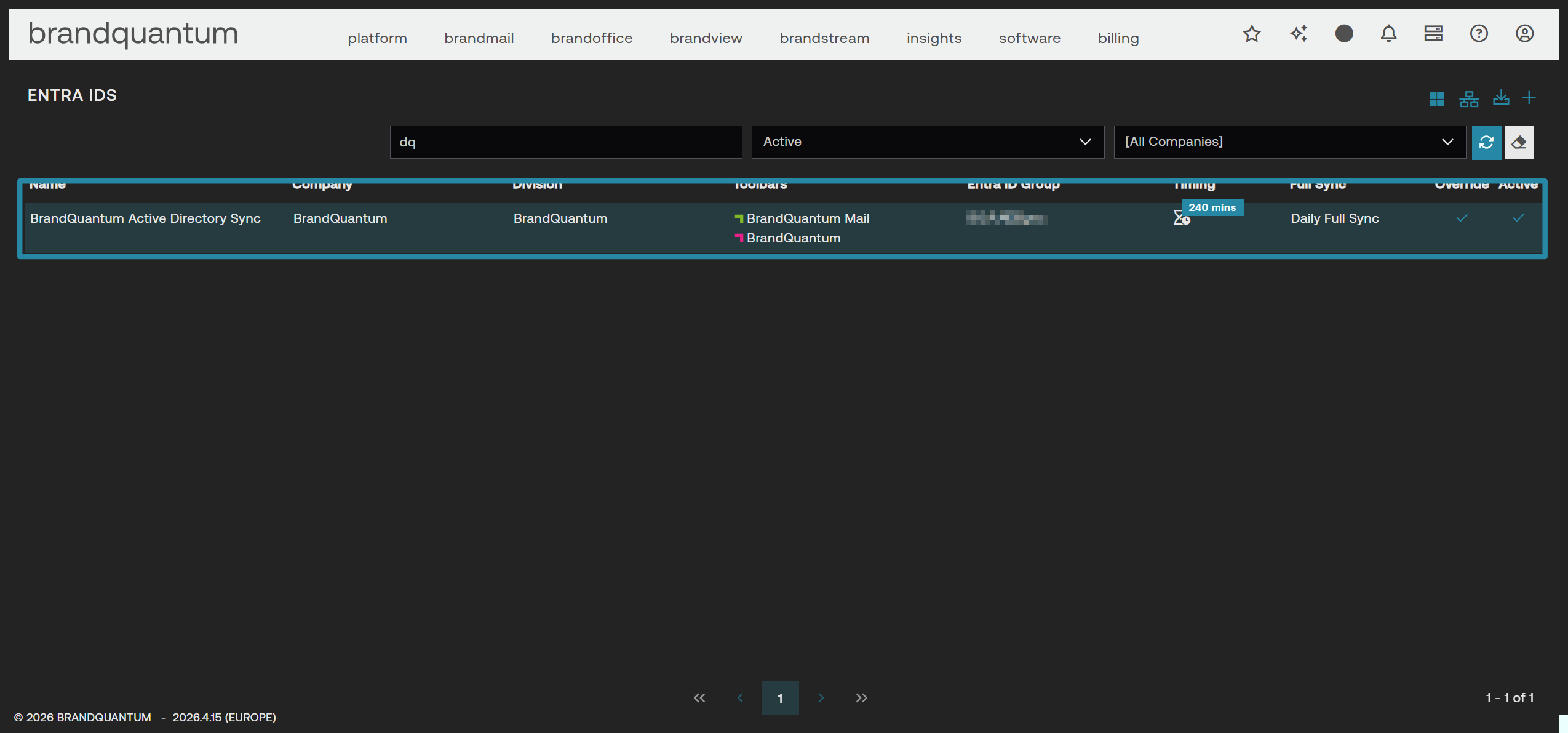The image size is (1568, 733).
Task: Open the hierarchy tree view icon
Action: pyautogui.click(x=1469, y=99)
